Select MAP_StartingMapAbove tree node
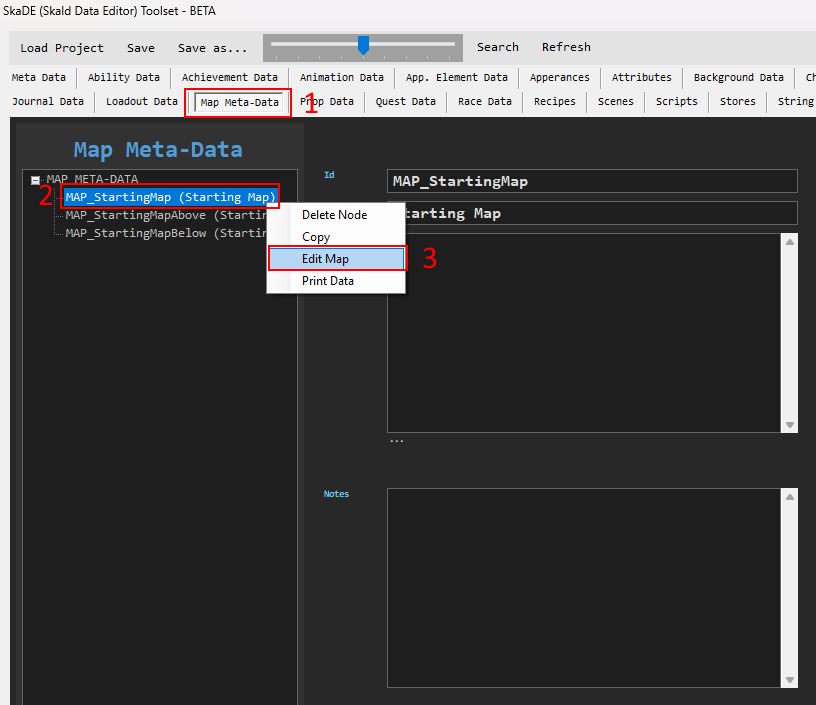Viewport: 816px width, 705px height. (x=165, y=215)
